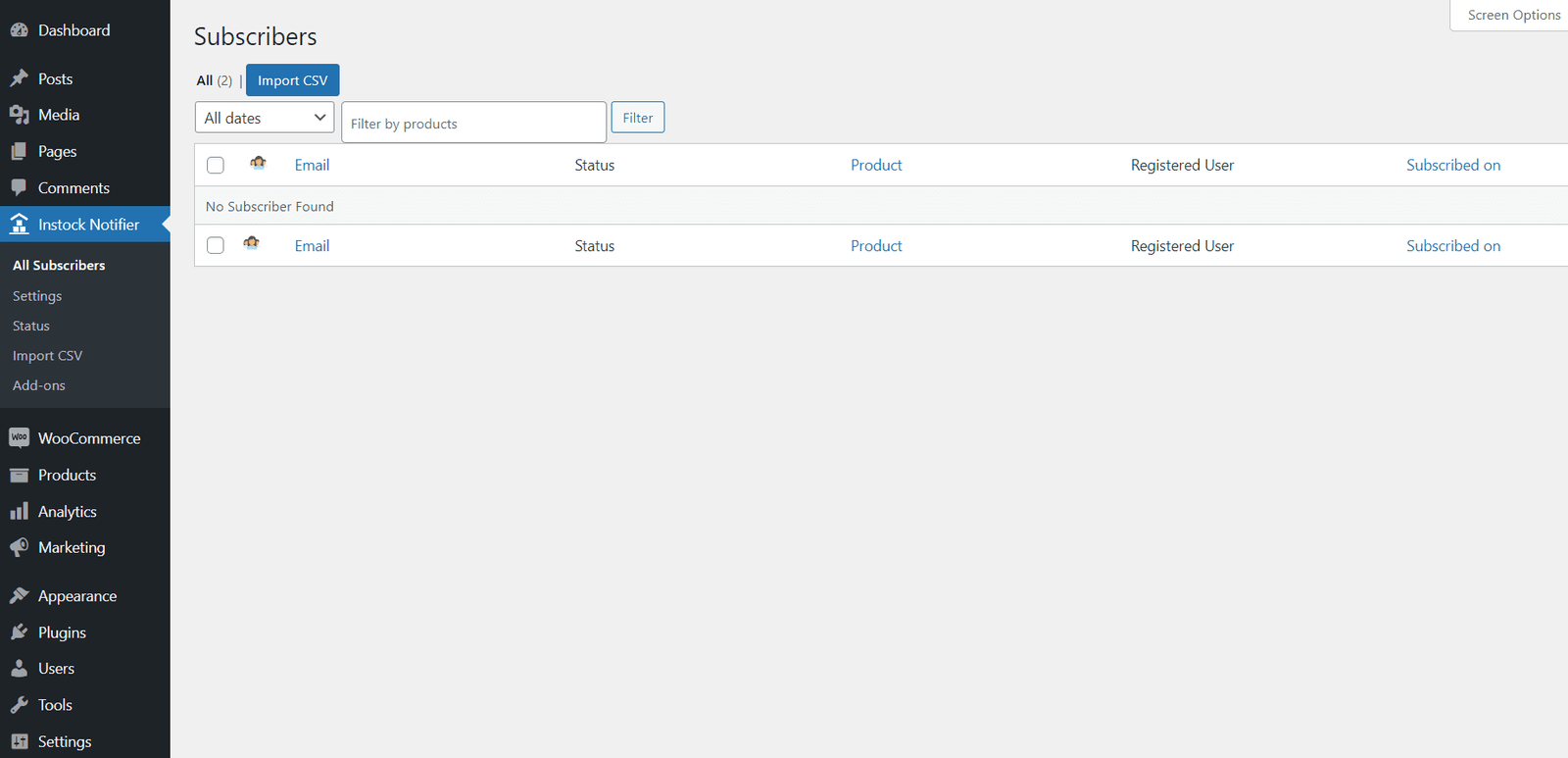Click the Subscribers page heading
Screen dimensions: 1568x758
256,36
